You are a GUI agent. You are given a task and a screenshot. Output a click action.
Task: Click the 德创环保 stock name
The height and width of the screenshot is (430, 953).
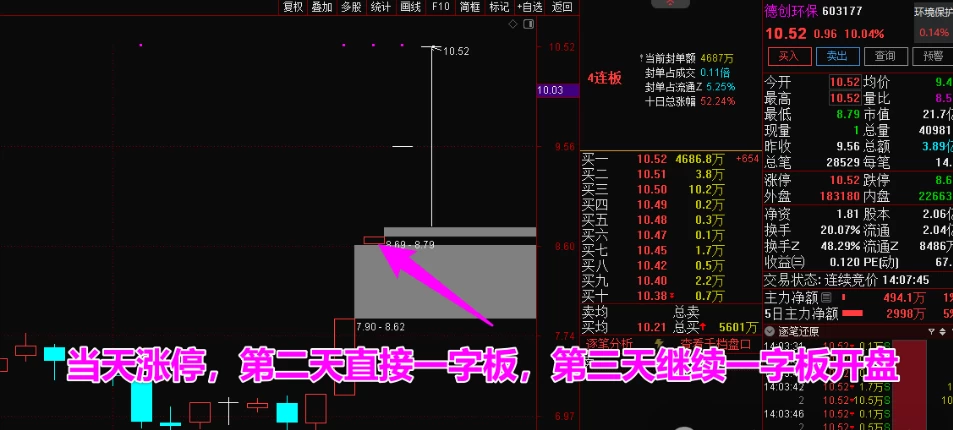click(x=791, y=12)
